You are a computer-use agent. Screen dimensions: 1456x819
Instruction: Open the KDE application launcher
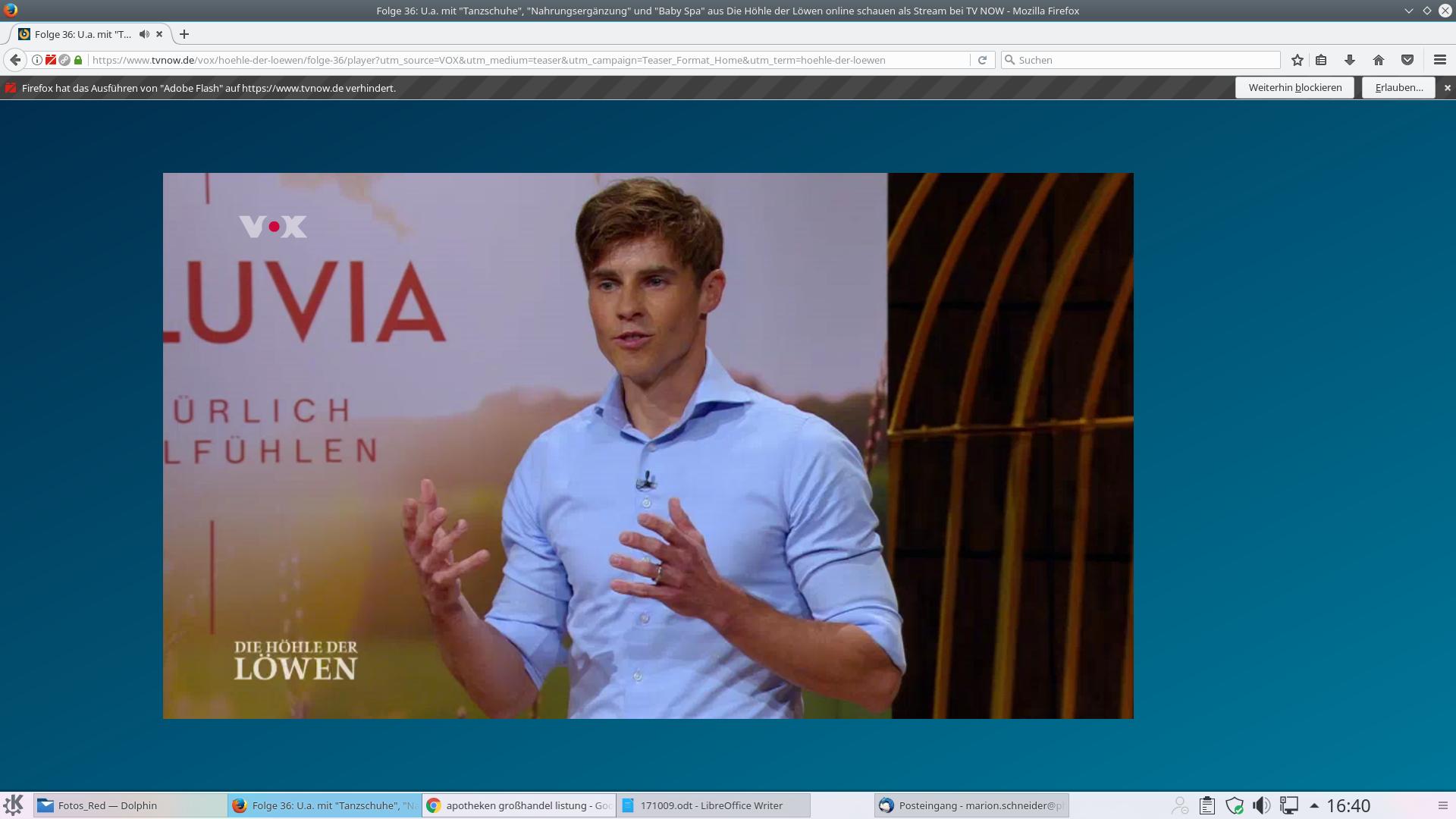pyautogui.click(x=14, y=805)
